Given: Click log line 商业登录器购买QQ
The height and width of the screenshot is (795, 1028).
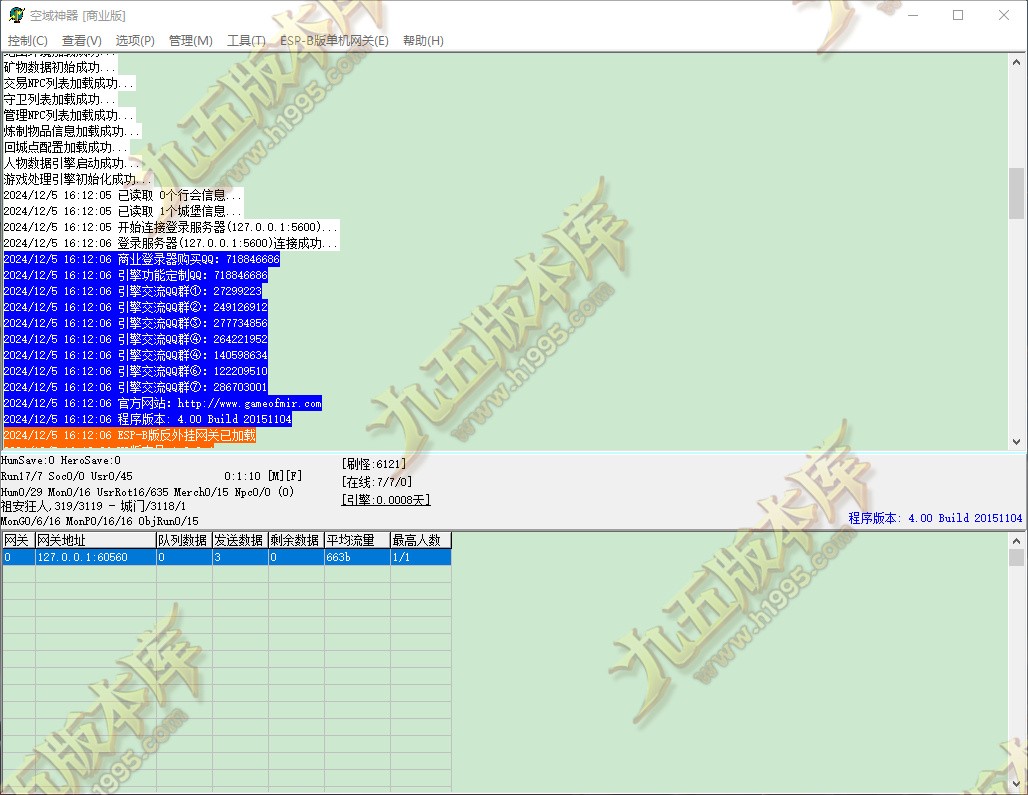Looking at the screenshot, I should click(142, 260).
